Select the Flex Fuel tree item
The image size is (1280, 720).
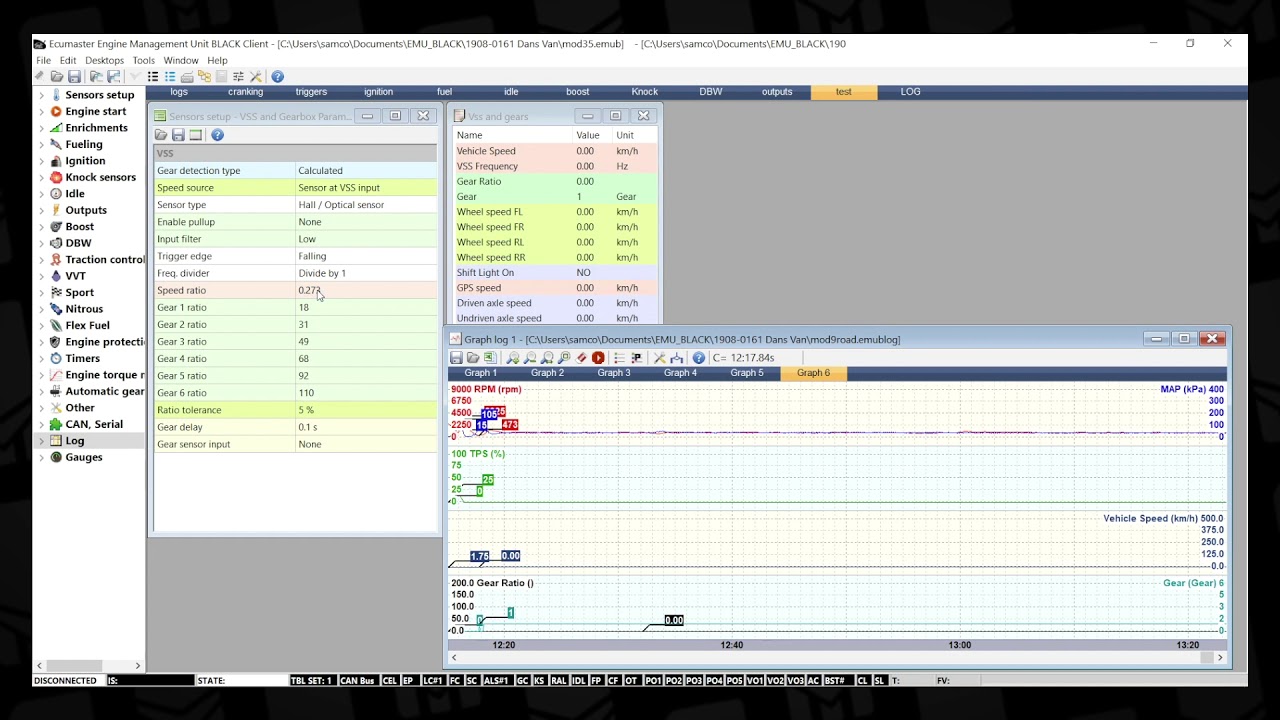(x=88, y=325)
